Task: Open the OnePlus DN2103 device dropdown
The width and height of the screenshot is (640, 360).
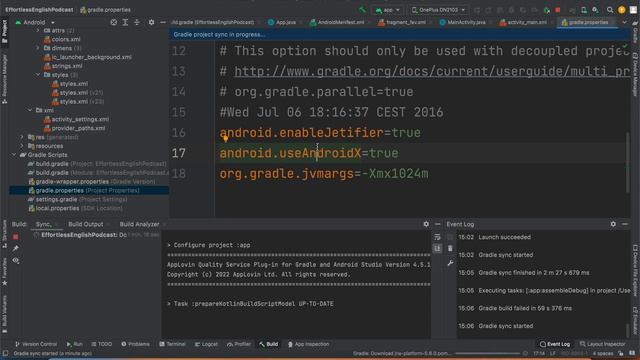Action: coord(438,10)
